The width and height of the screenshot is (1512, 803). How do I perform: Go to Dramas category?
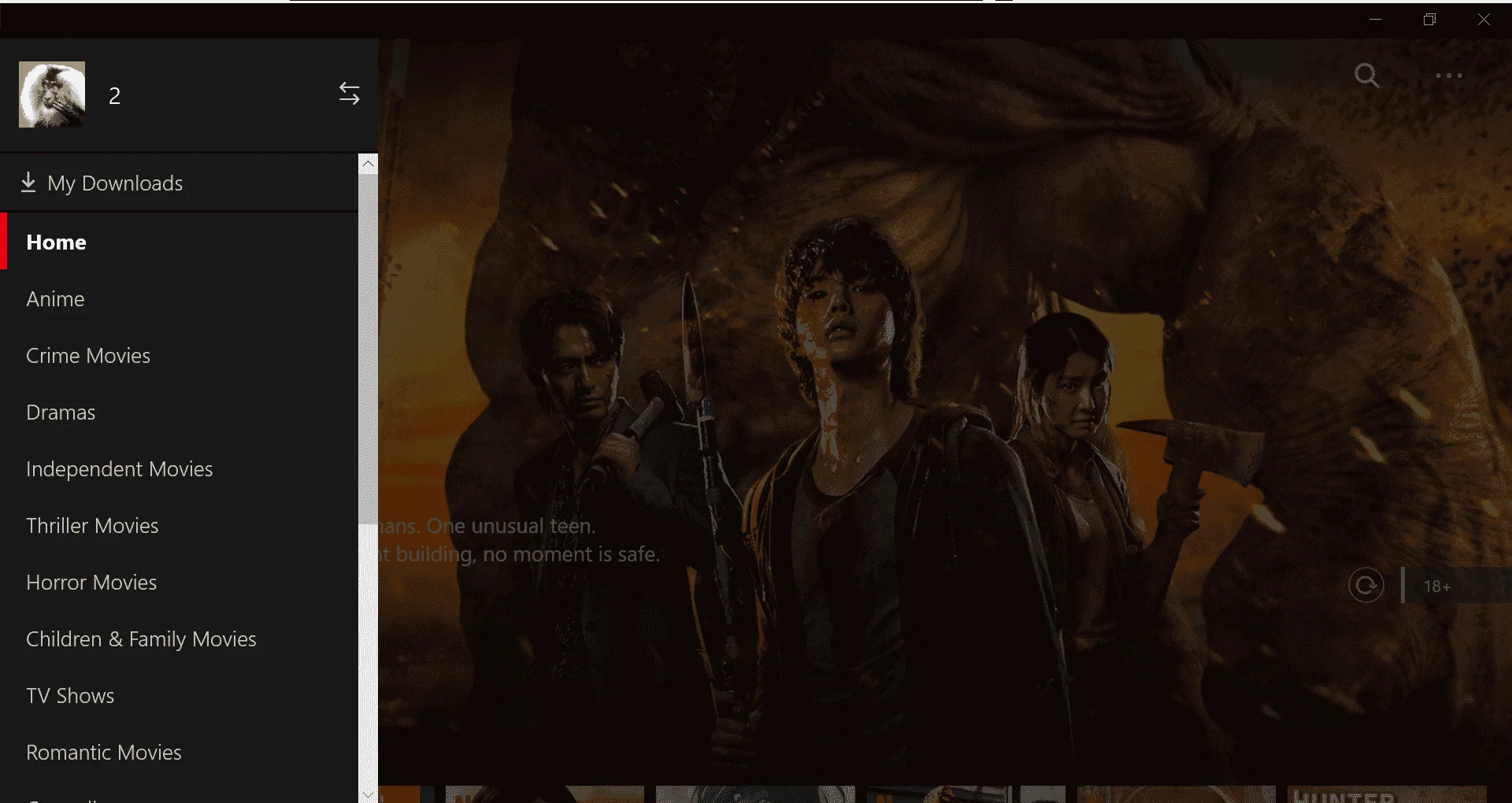click(180, 413)
